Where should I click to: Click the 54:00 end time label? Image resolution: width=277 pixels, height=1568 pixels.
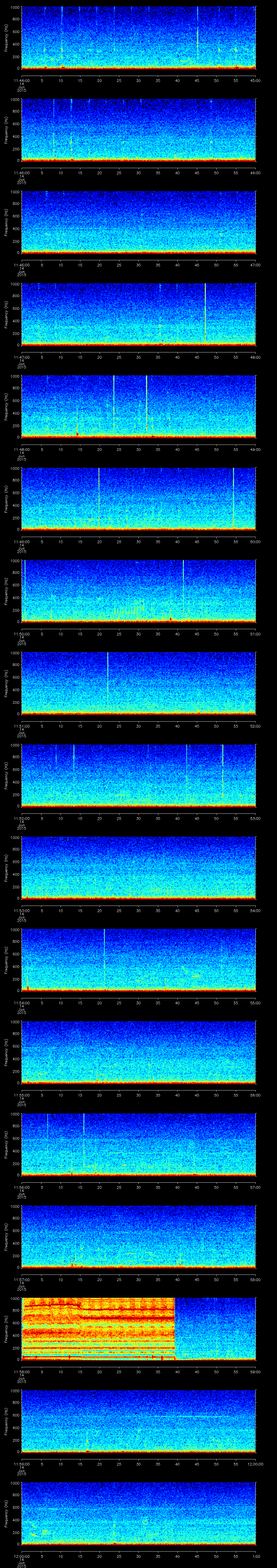point(256,910)
